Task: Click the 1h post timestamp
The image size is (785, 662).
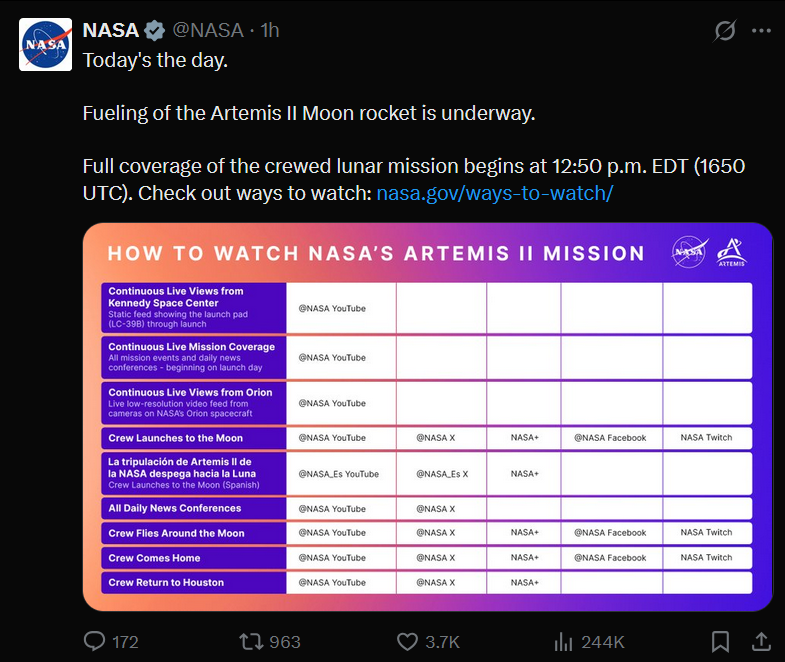Action: click(x=270, y=30)
